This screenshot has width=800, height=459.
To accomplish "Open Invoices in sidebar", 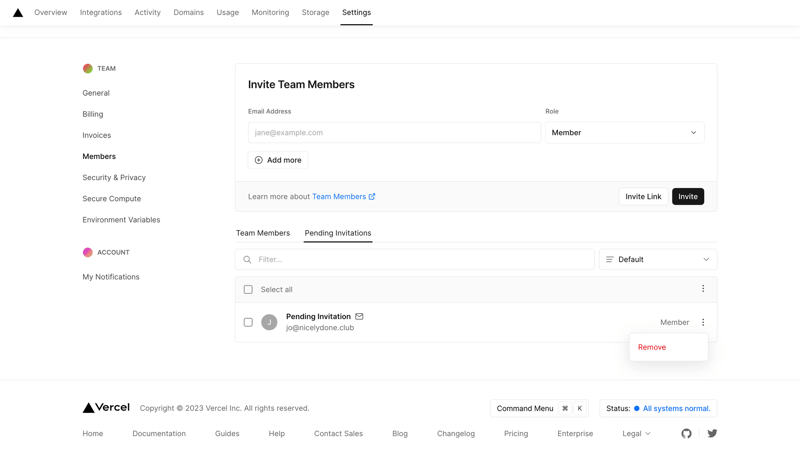I will 97,135.
